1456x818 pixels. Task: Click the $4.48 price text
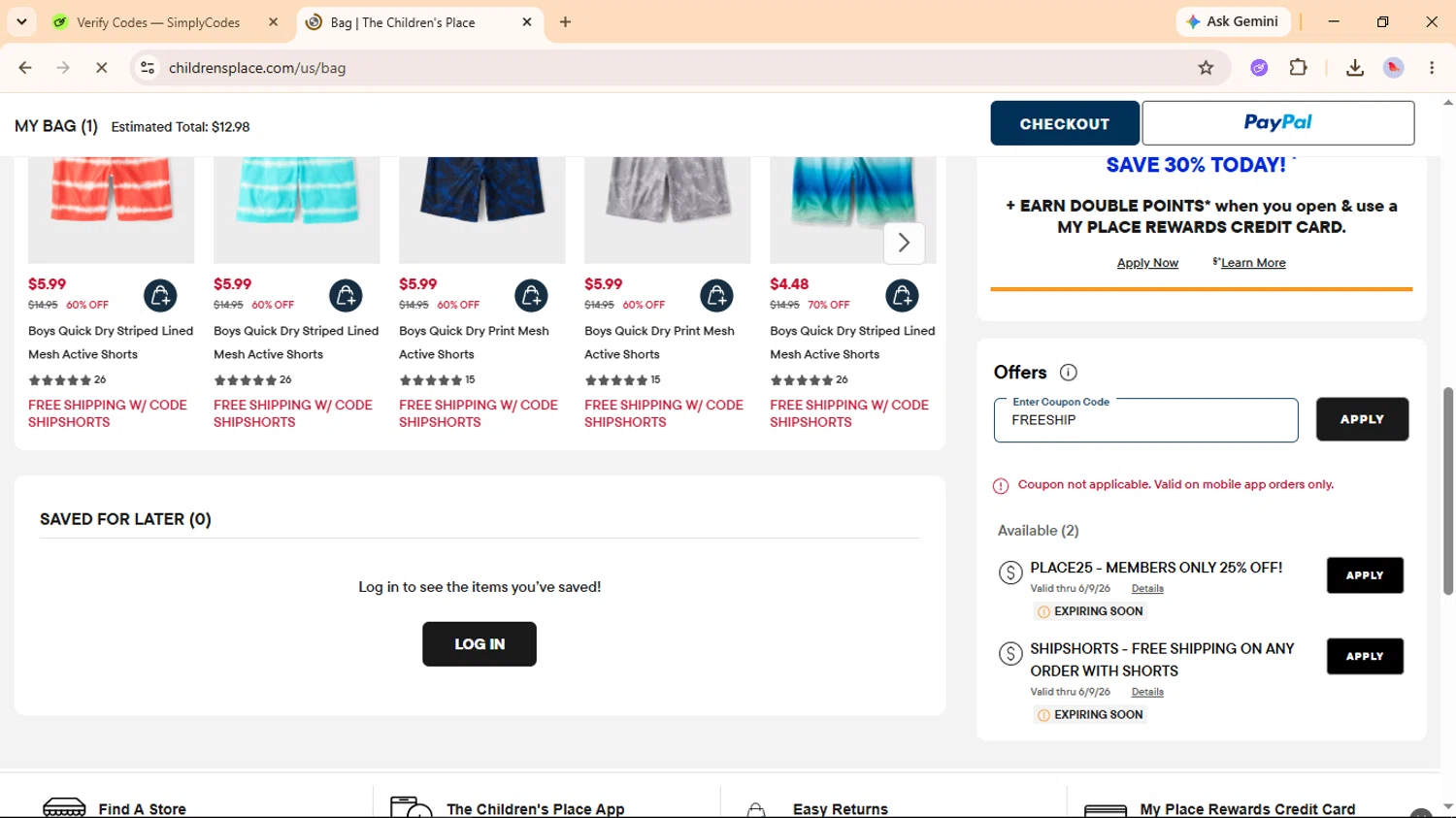tap(789, 284)
